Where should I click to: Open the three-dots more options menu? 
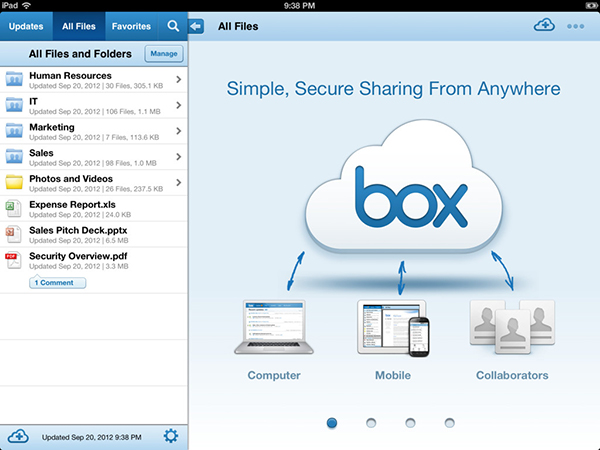point(575,26)
